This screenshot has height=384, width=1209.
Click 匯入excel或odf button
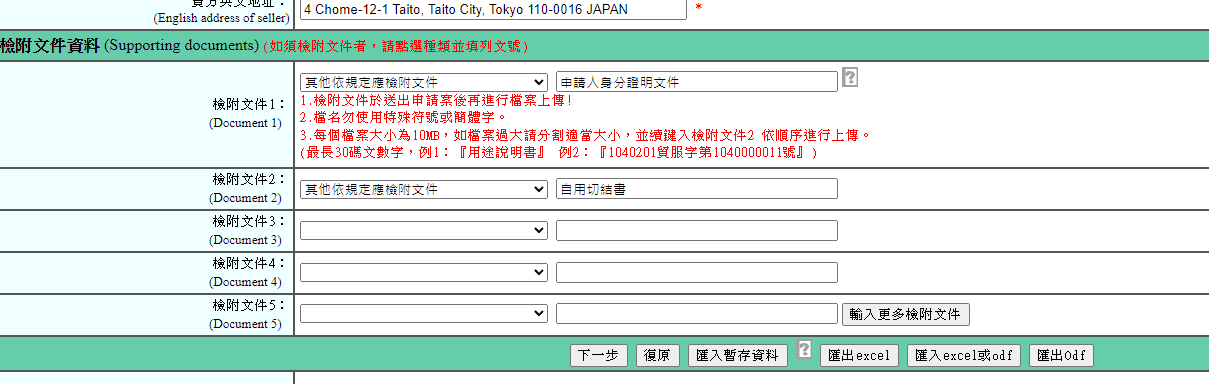click(x=964, y=355)
